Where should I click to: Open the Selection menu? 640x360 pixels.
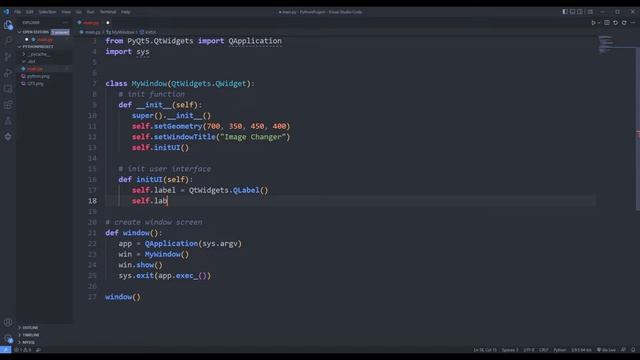click(x=47, y=12)
